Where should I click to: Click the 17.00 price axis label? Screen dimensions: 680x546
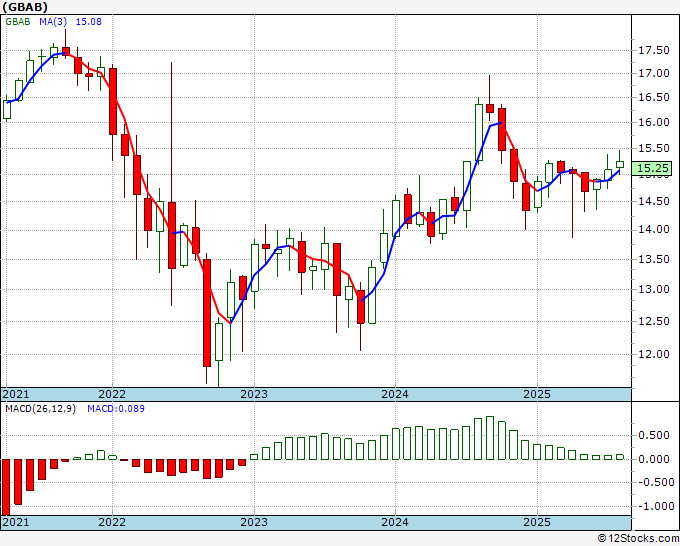654,73
